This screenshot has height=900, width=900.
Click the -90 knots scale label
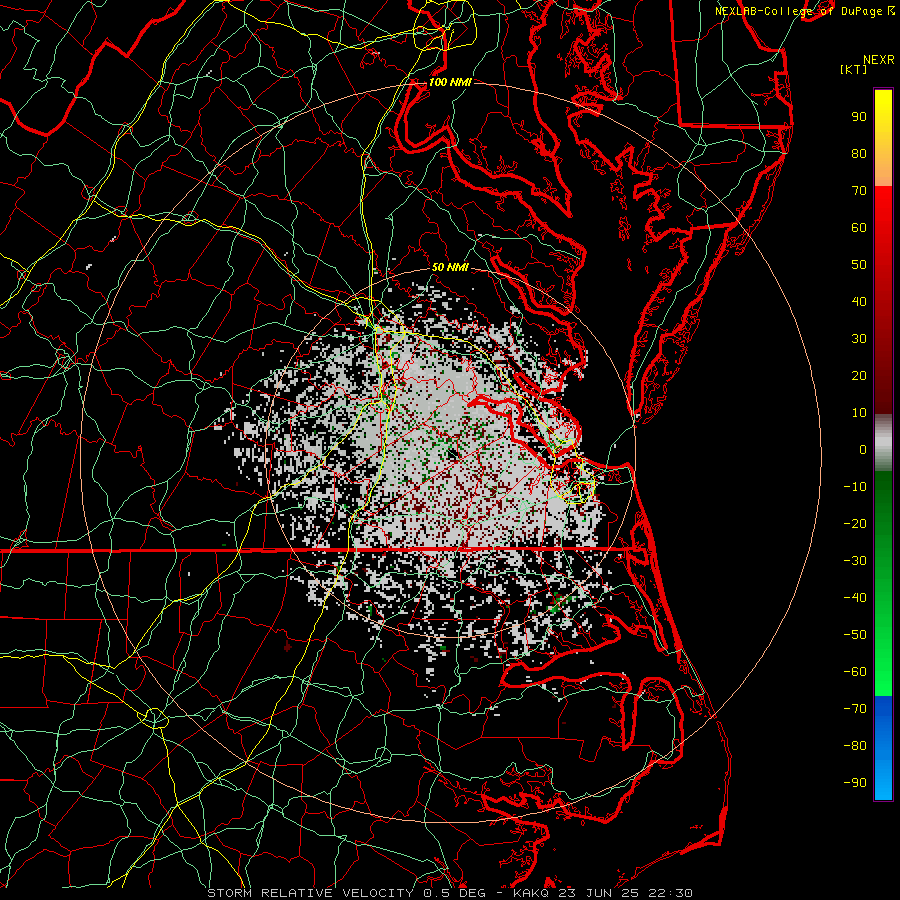(x=855, y=783)
